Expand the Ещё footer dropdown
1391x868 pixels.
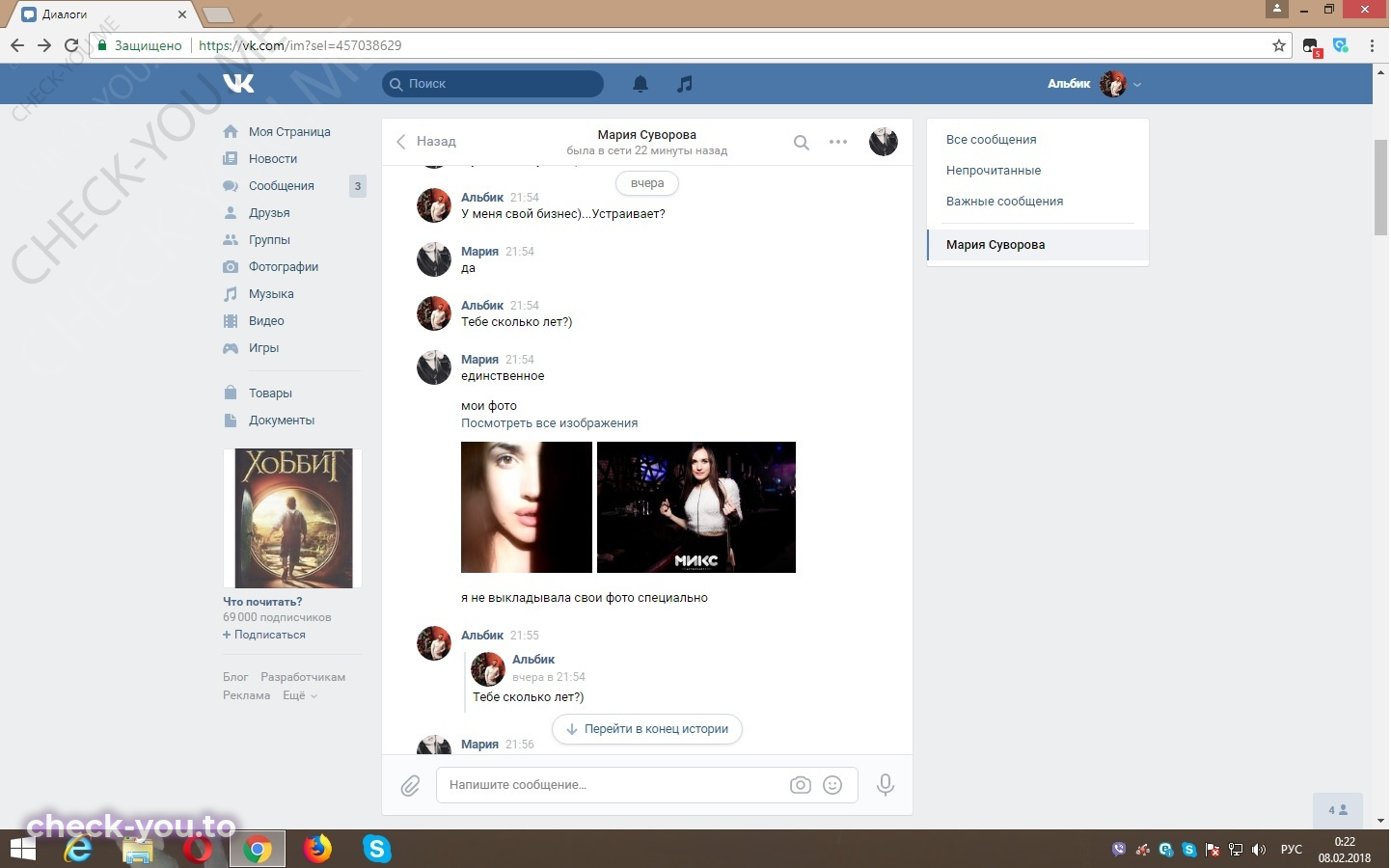pos(299,695)
